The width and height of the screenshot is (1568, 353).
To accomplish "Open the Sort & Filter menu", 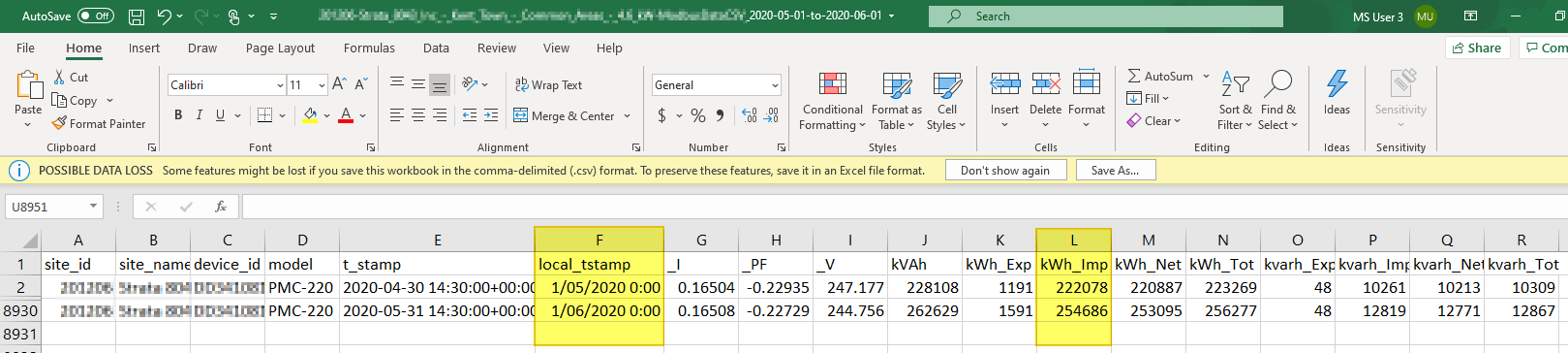I will pyautogui.click(x=1235, y=101).
